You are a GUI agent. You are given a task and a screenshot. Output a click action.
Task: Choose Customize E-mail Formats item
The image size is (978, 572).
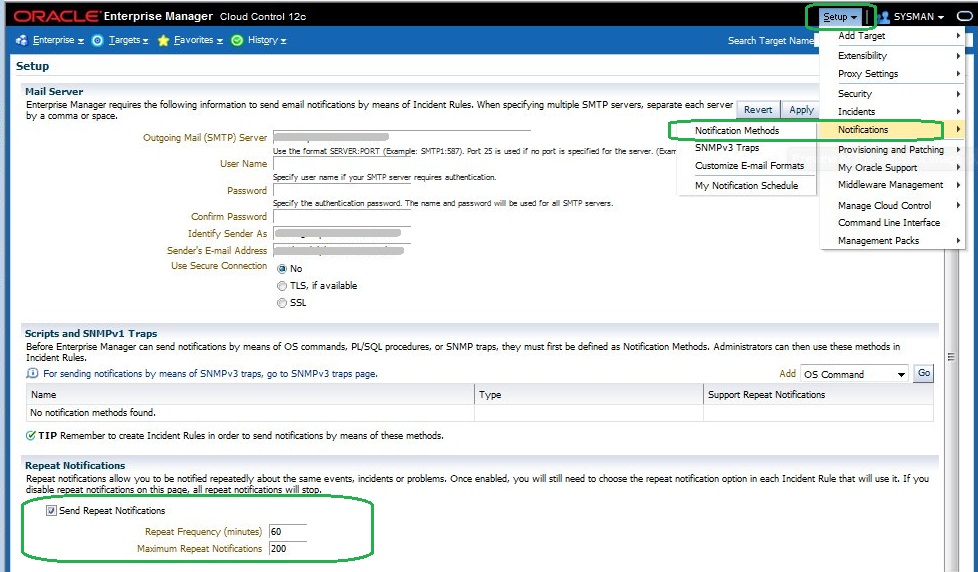[747, 166]
